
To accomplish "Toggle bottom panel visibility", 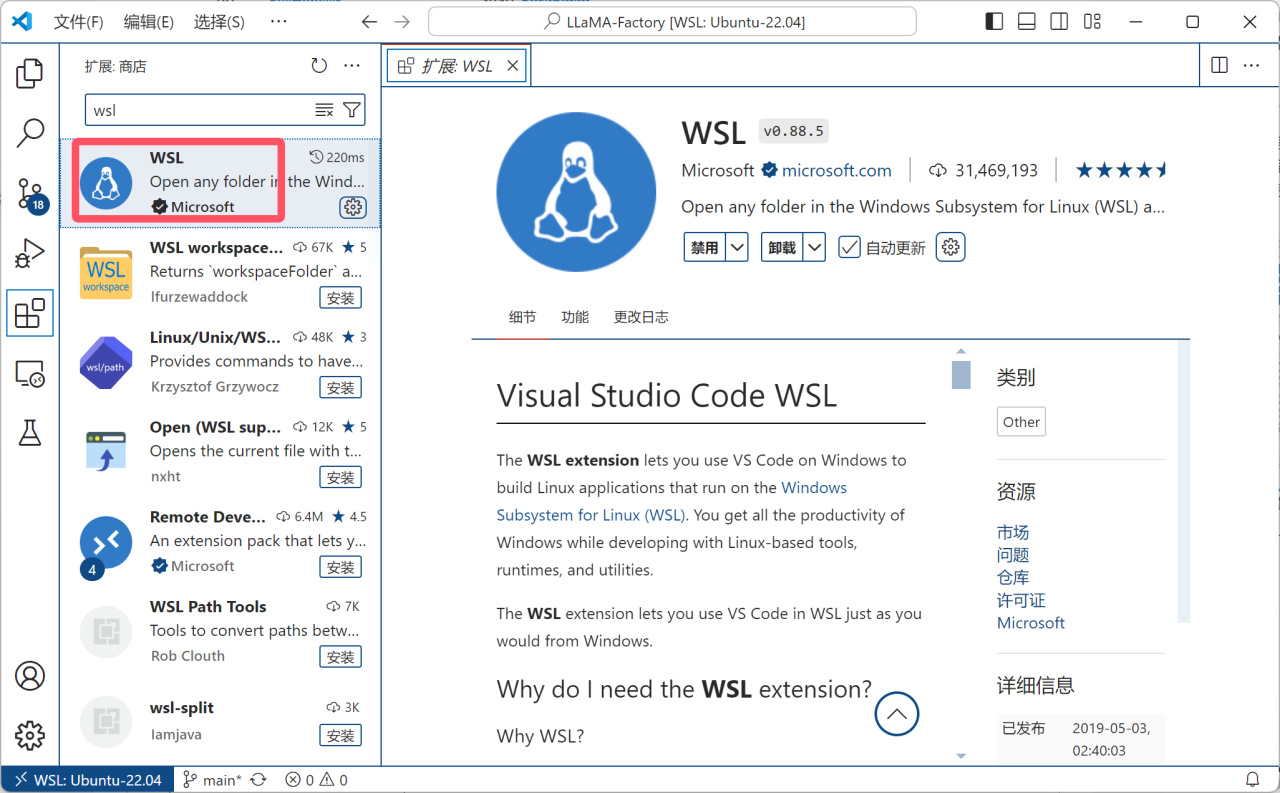I will coord(1027,22).
